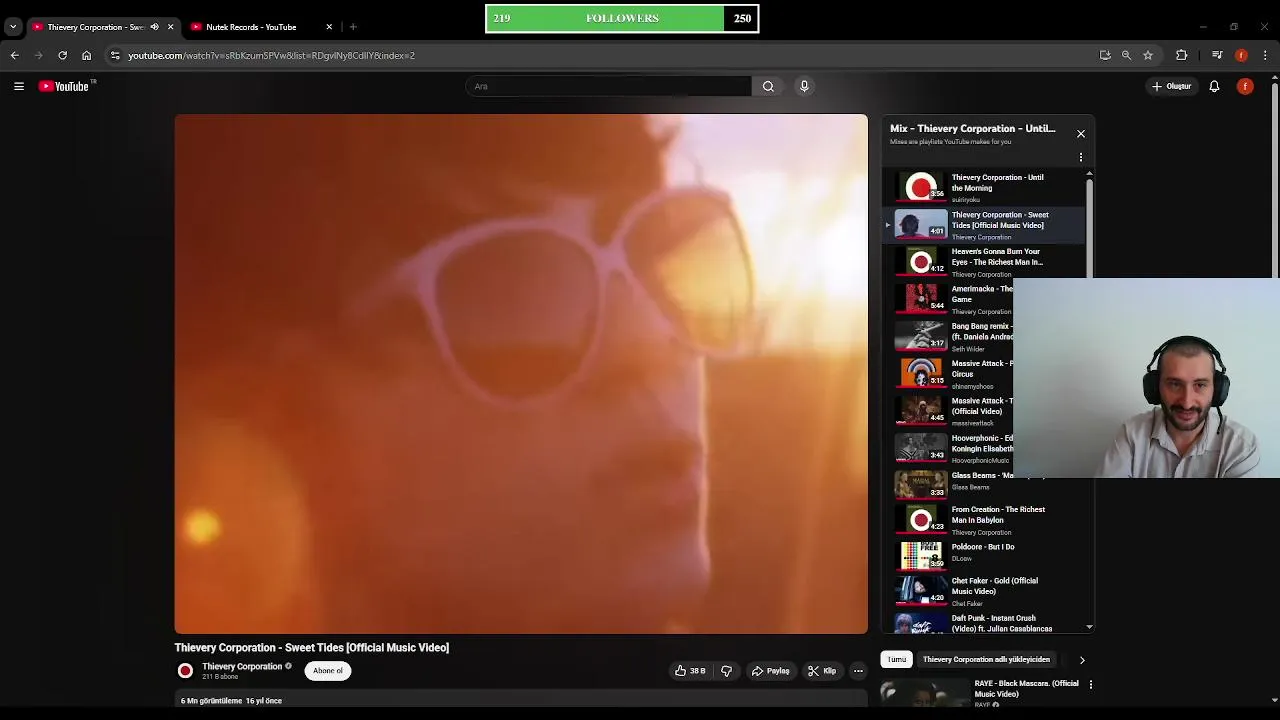
Task: Go to YouTube home via logo
Action: pyautogui.click(x=64, y=86)
